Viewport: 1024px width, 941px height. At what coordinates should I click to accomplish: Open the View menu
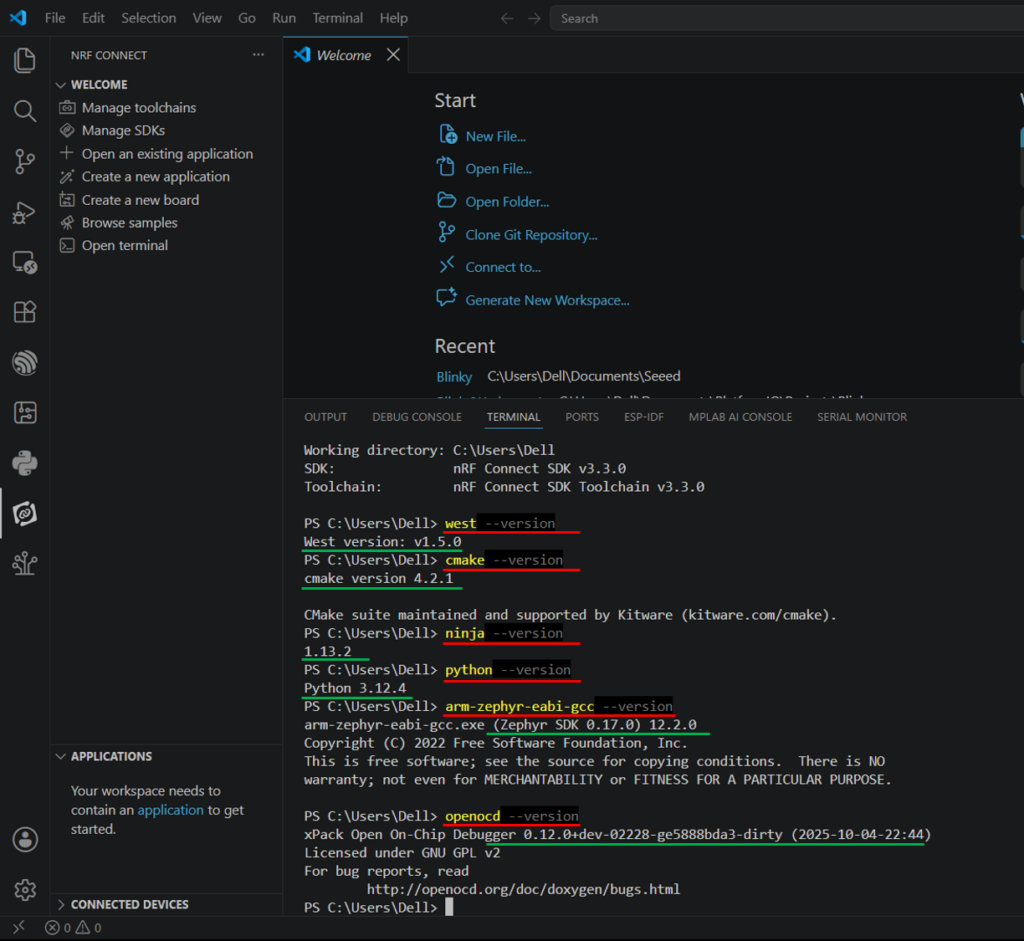tap(207, 18)
